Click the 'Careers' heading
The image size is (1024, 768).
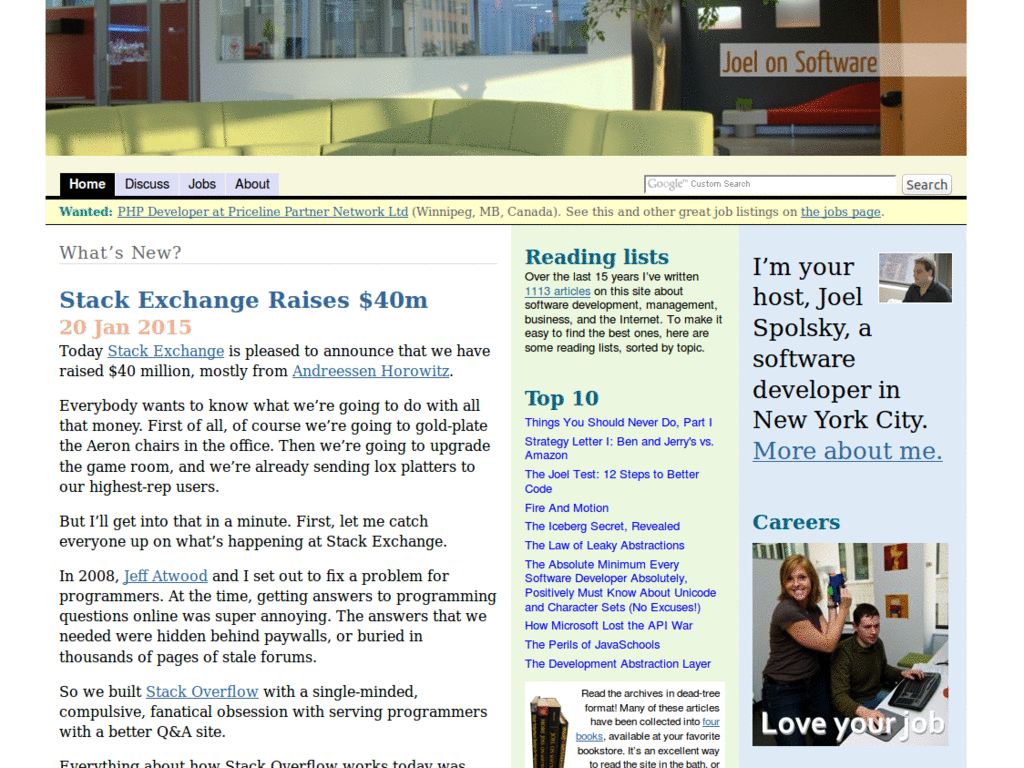click(796, 522)
